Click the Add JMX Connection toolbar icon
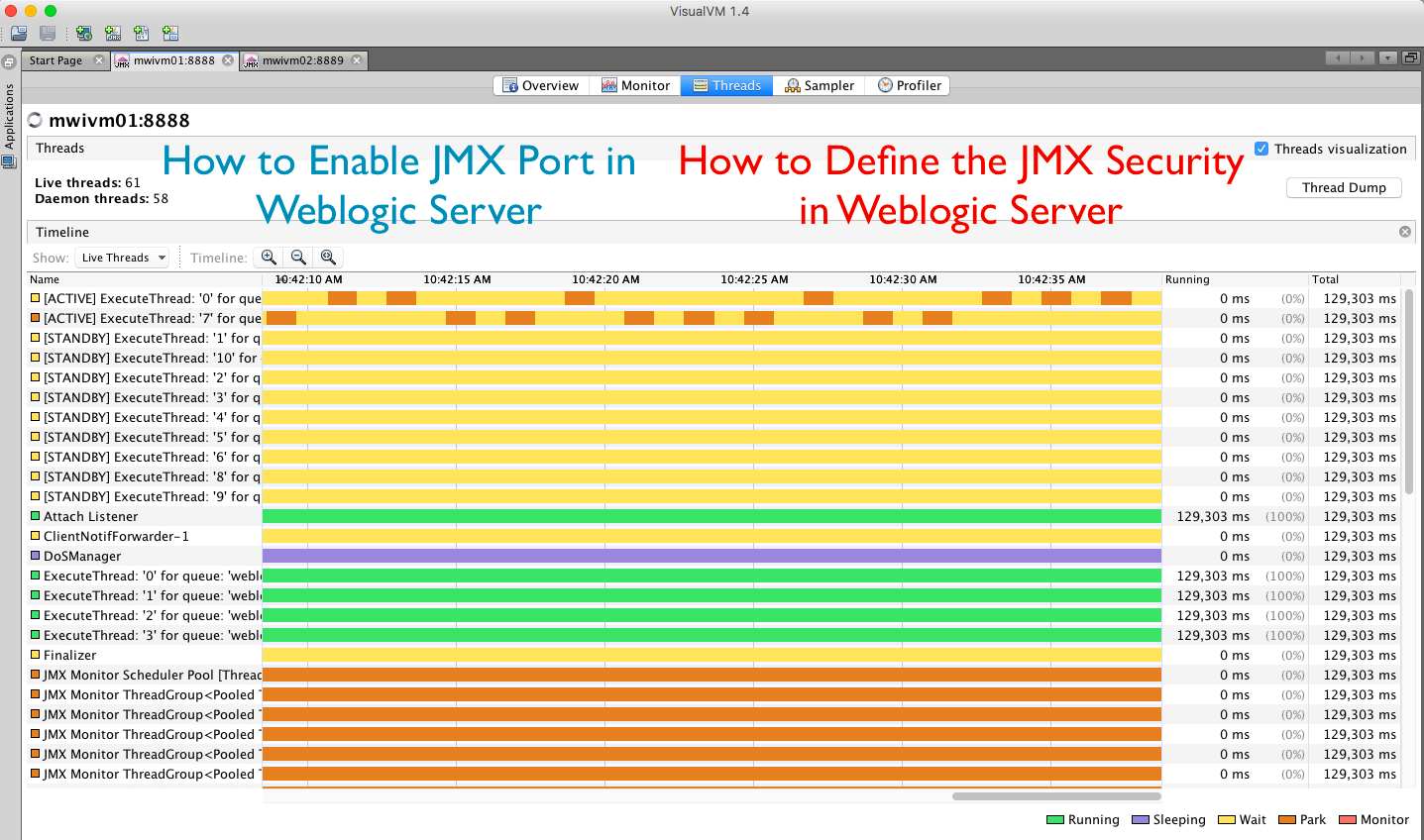Image resolution: width=1424 pixels, height=840 pixels. (113, 33)
